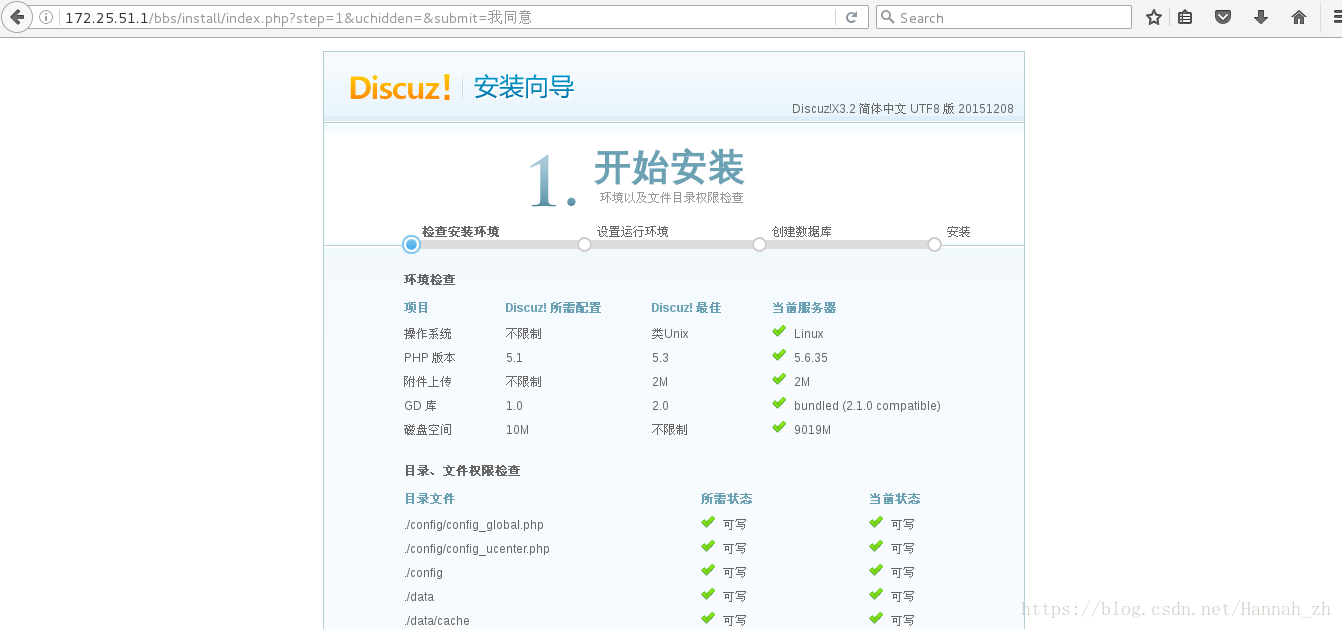Click the Discuz! 最佳 column header
Image resolution: width=1342 pixels, height=629 pixels.
pyautogui.click(x=686, y=308)
